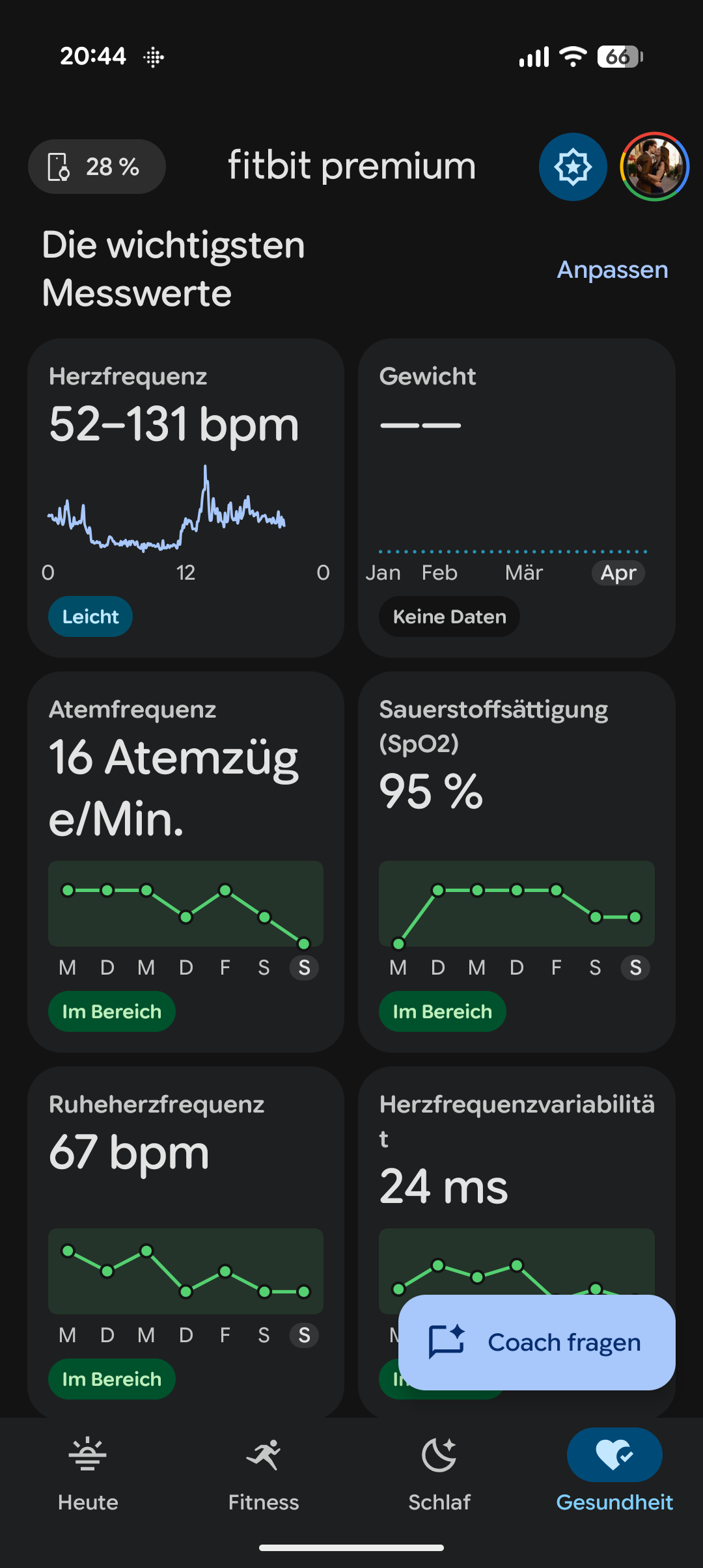This screenshot has height=1568, width=703.
Task: Tap the Heute sunrise icon
Action: click(88, 1455)
